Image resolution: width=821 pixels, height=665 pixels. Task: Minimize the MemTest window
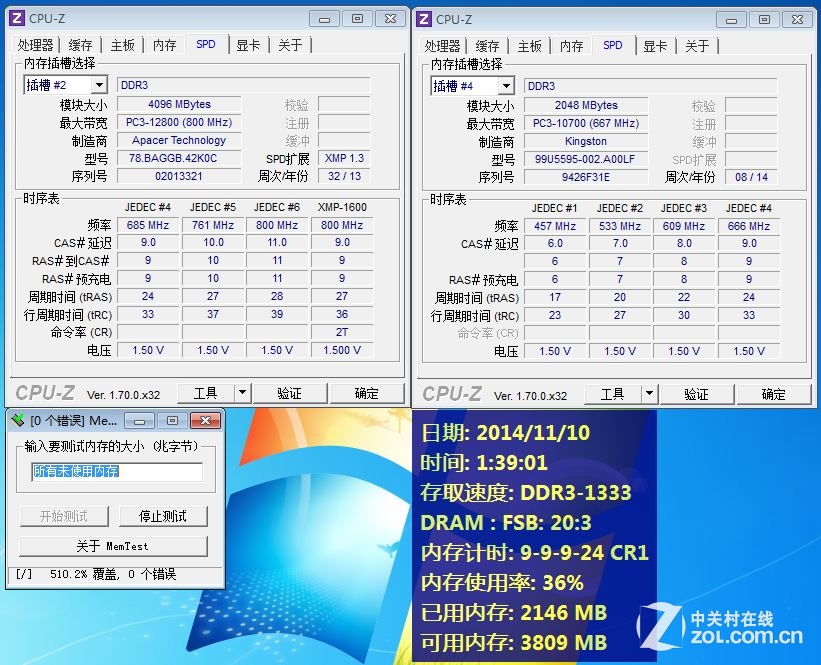click(x=139, y=420)
